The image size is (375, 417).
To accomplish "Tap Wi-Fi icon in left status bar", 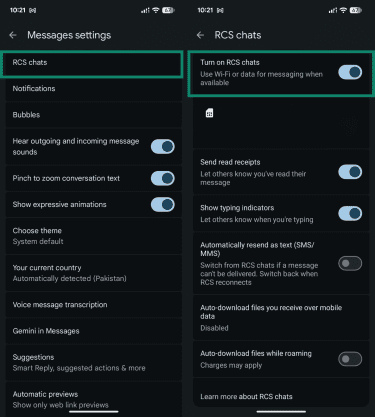I will click(156, 10).
